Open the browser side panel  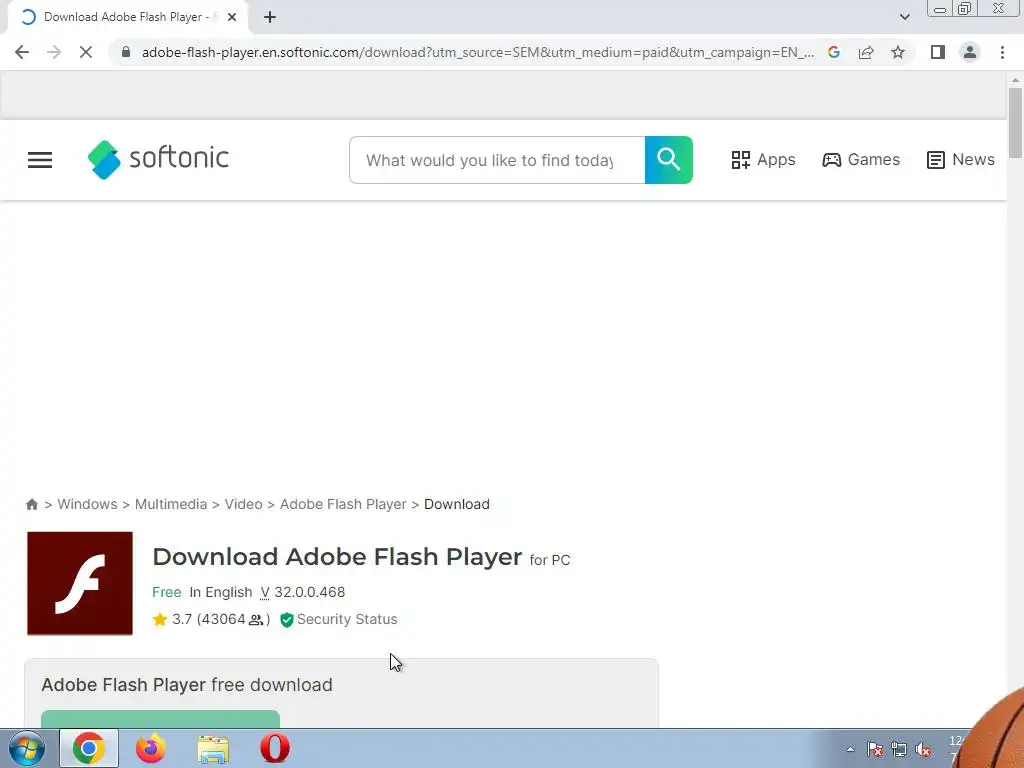pyautogui.click(x=938, y=52)
